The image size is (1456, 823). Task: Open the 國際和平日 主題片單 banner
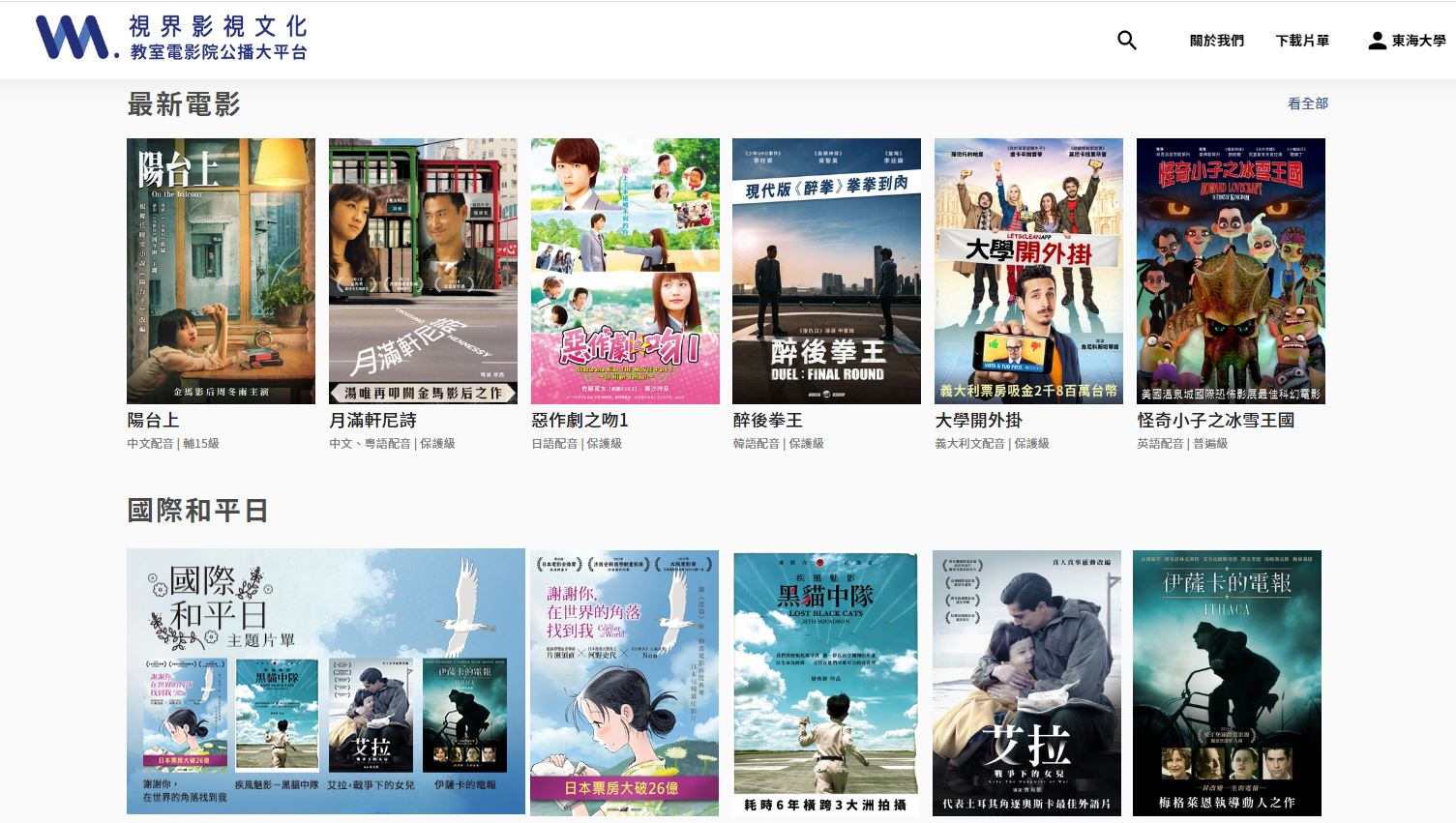325,682
